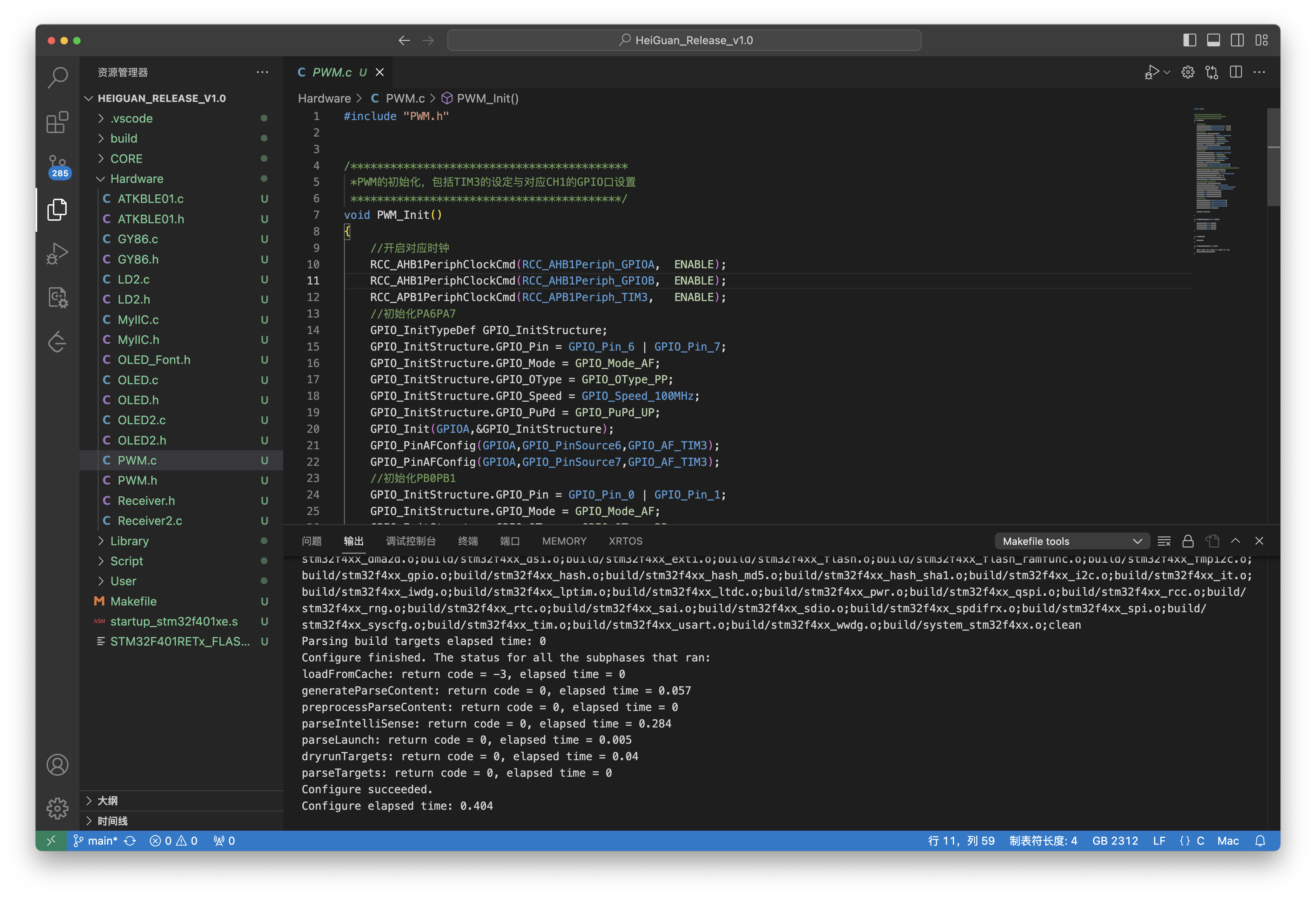Click 行 11, 列 59 cursor position
This screenshot has height=898, width=1316.
(961, 841)
